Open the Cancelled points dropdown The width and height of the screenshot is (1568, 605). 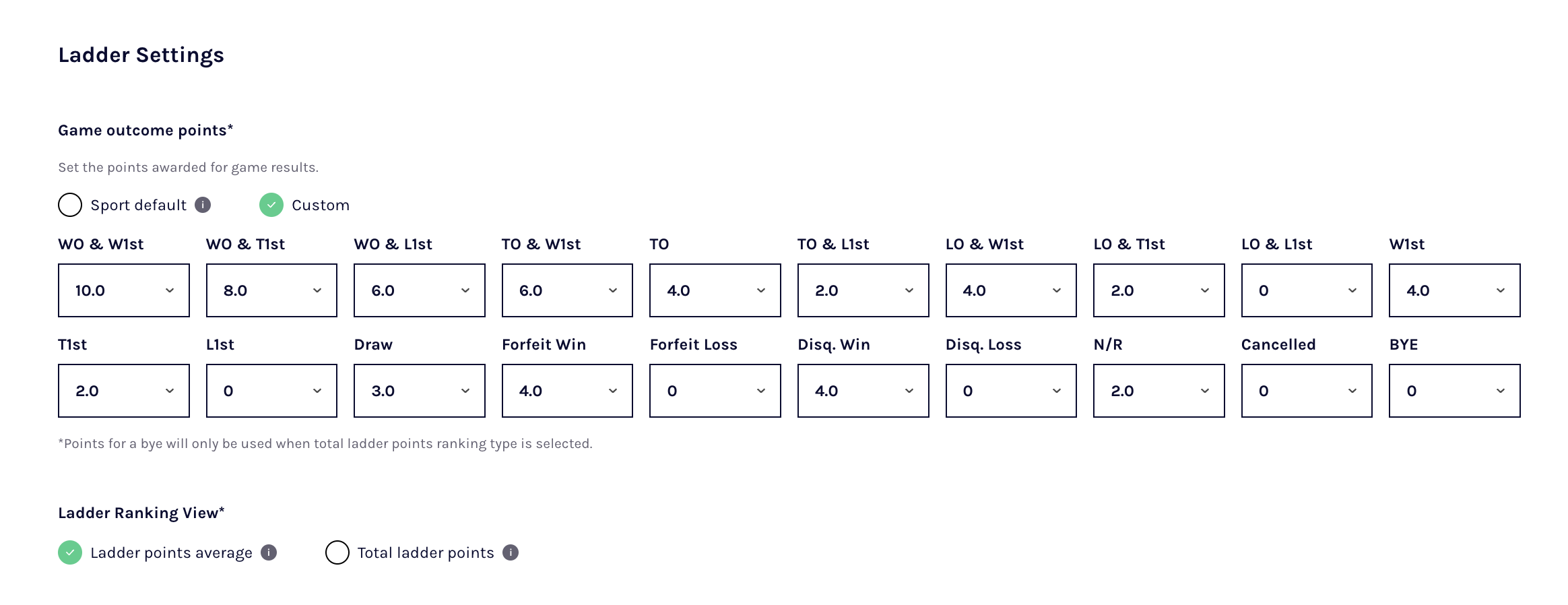[1307, 391]
